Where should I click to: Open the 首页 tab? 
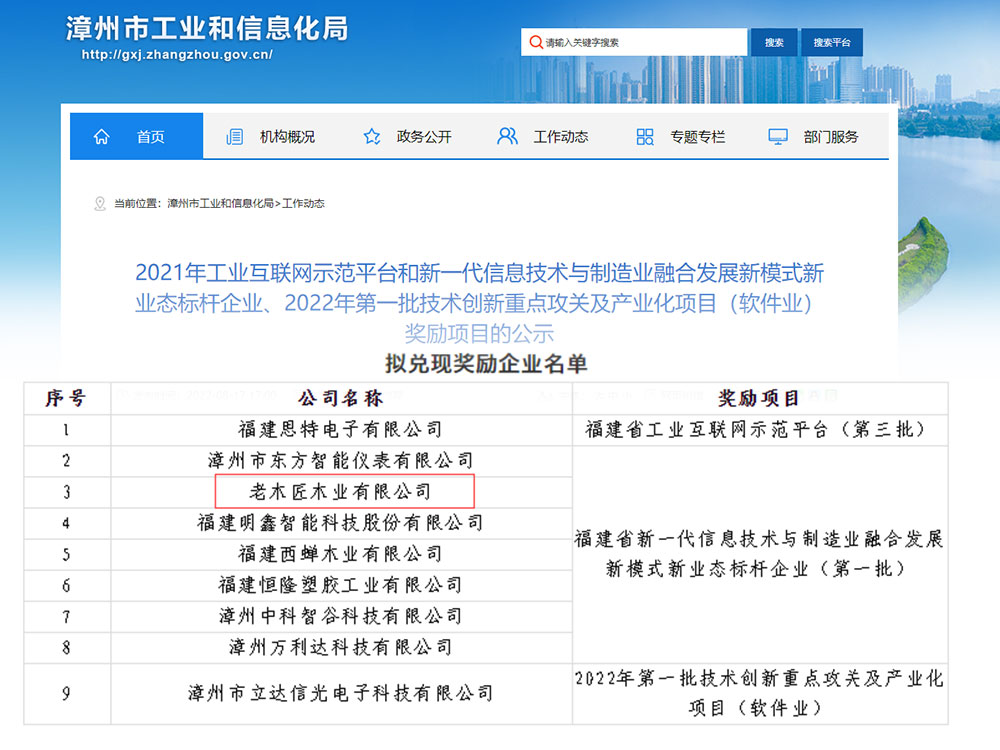pyautogui.click(x=150, y=137)
